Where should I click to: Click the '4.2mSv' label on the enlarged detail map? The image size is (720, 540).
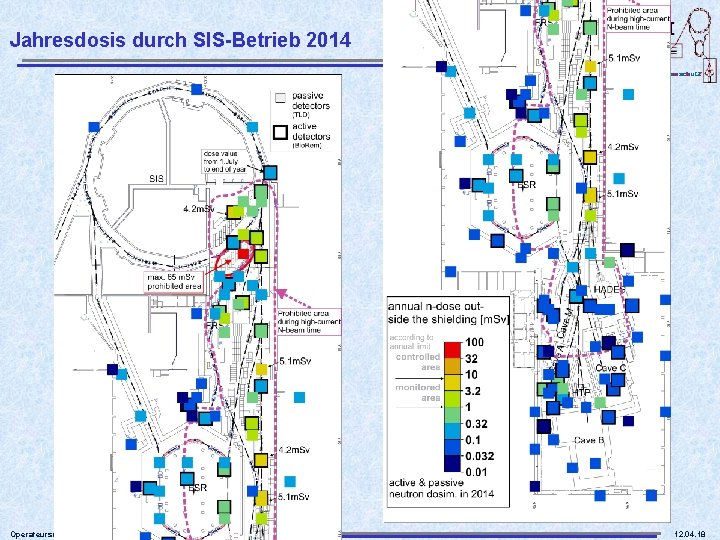(x=623, y=147)
